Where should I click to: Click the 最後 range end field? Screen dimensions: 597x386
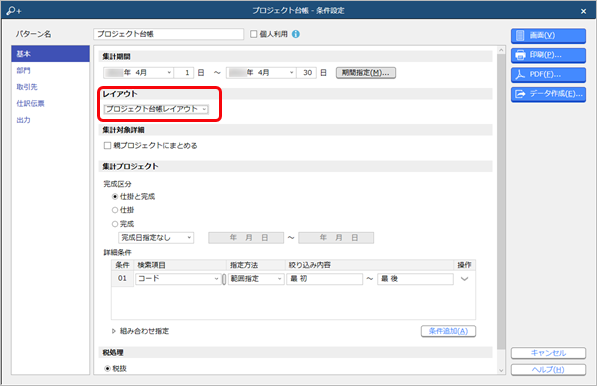click(415, 279)
